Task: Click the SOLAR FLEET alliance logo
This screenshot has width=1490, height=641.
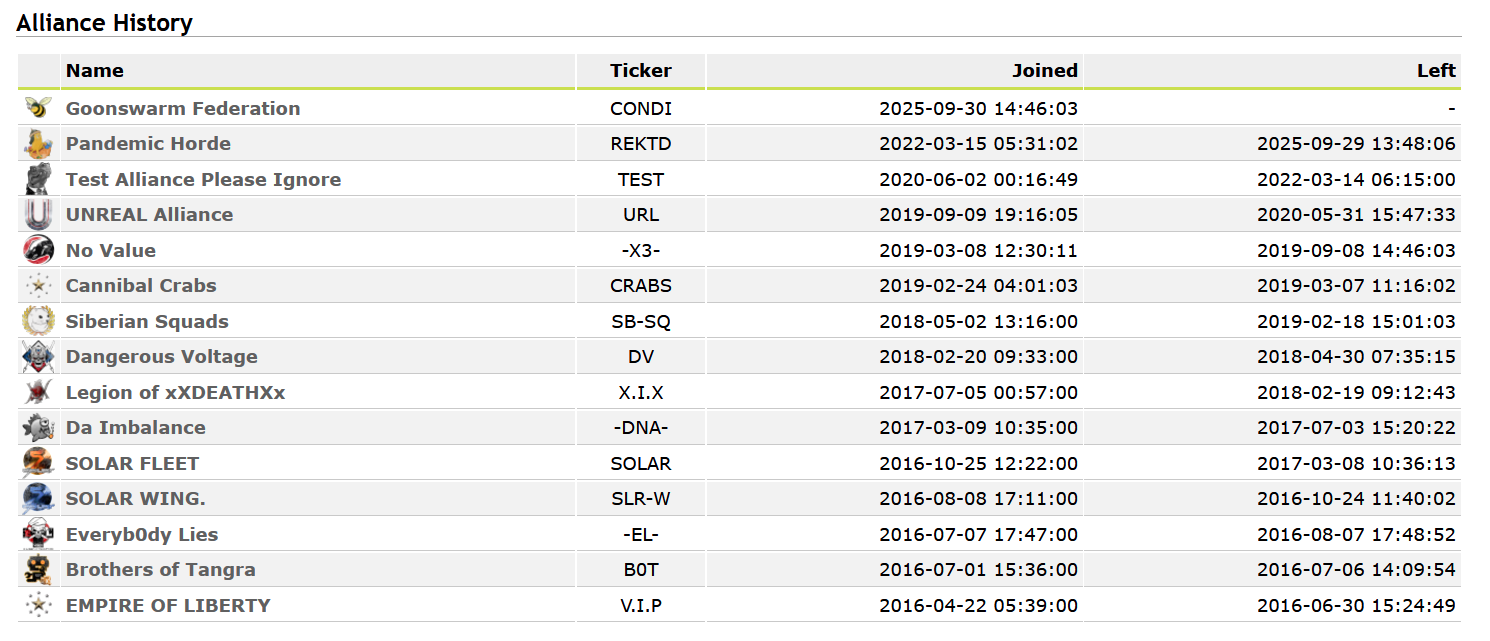Action: click(x=38, y=463)
